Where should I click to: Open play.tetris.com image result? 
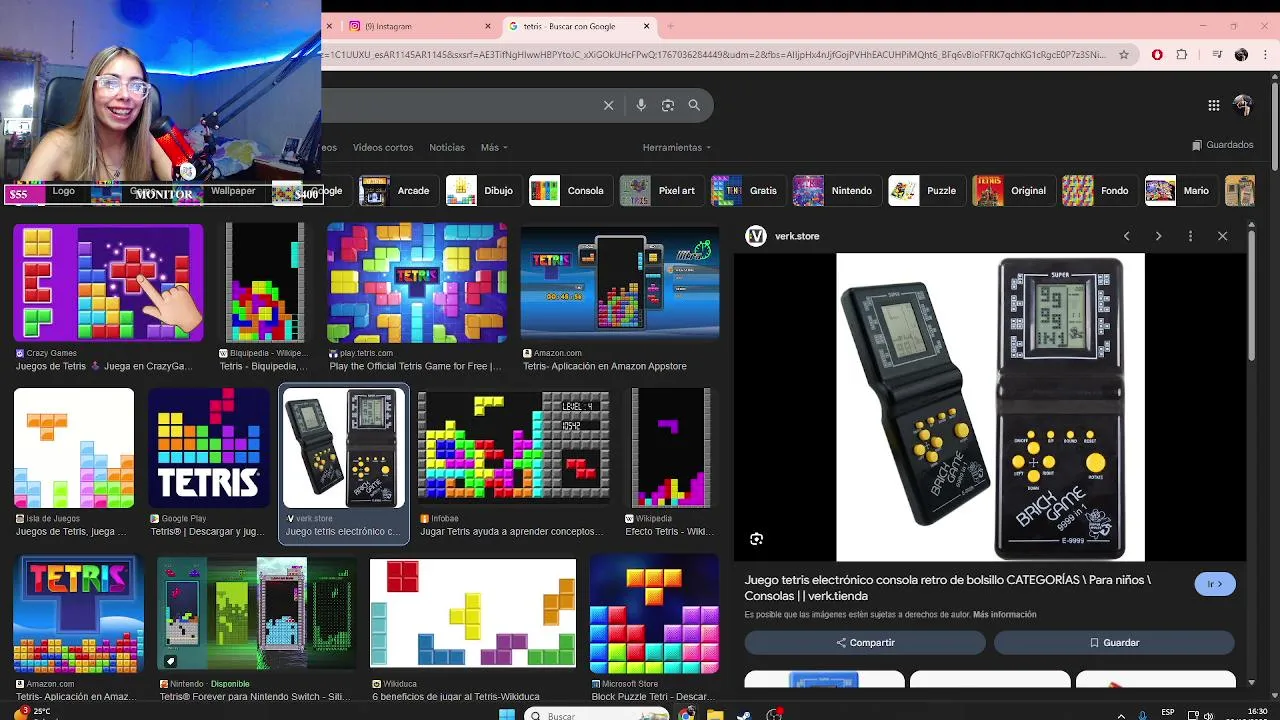click(417, 283)
